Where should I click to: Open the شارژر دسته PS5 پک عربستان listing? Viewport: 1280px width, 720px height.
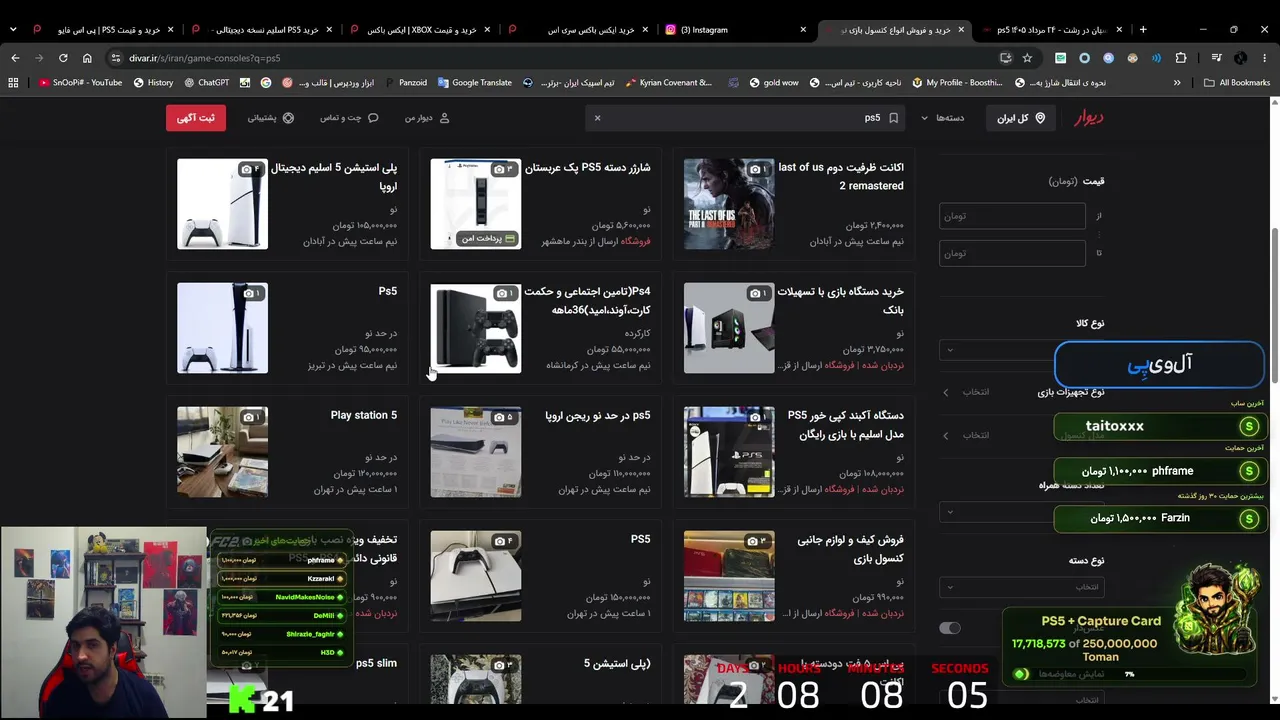click(x=541, y=204)
